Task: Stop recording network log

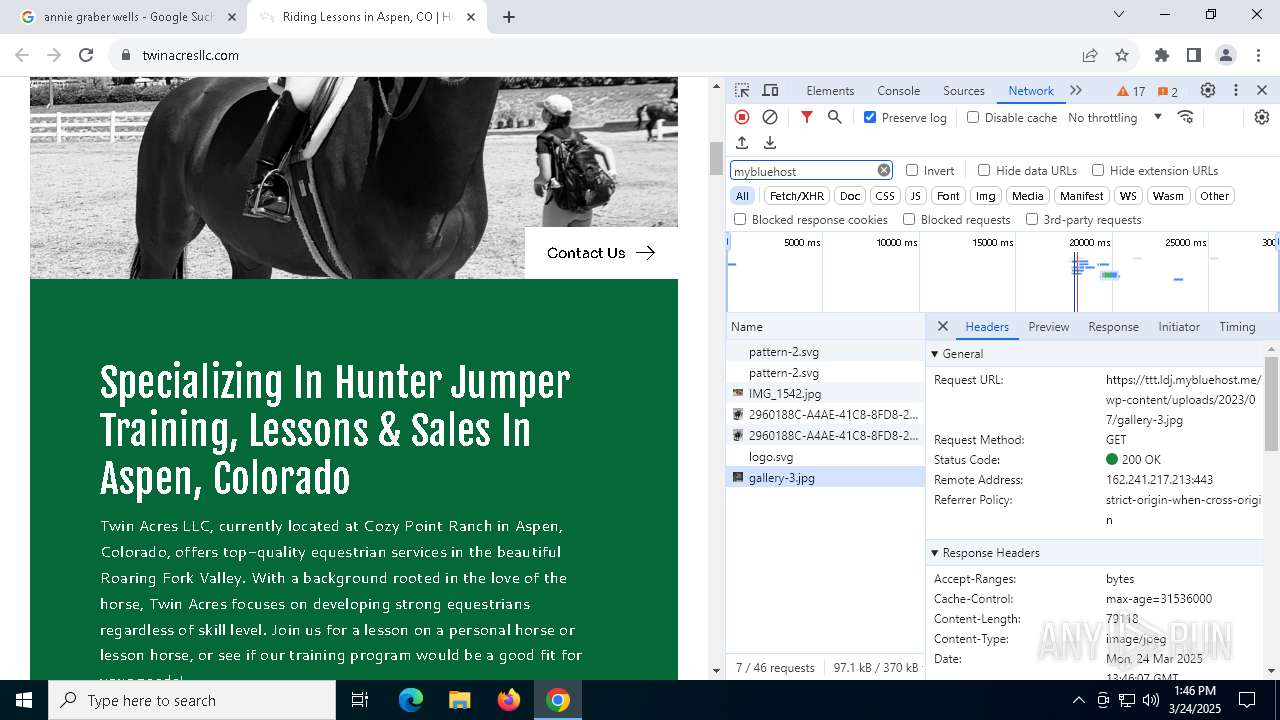Action: (742, 117)
